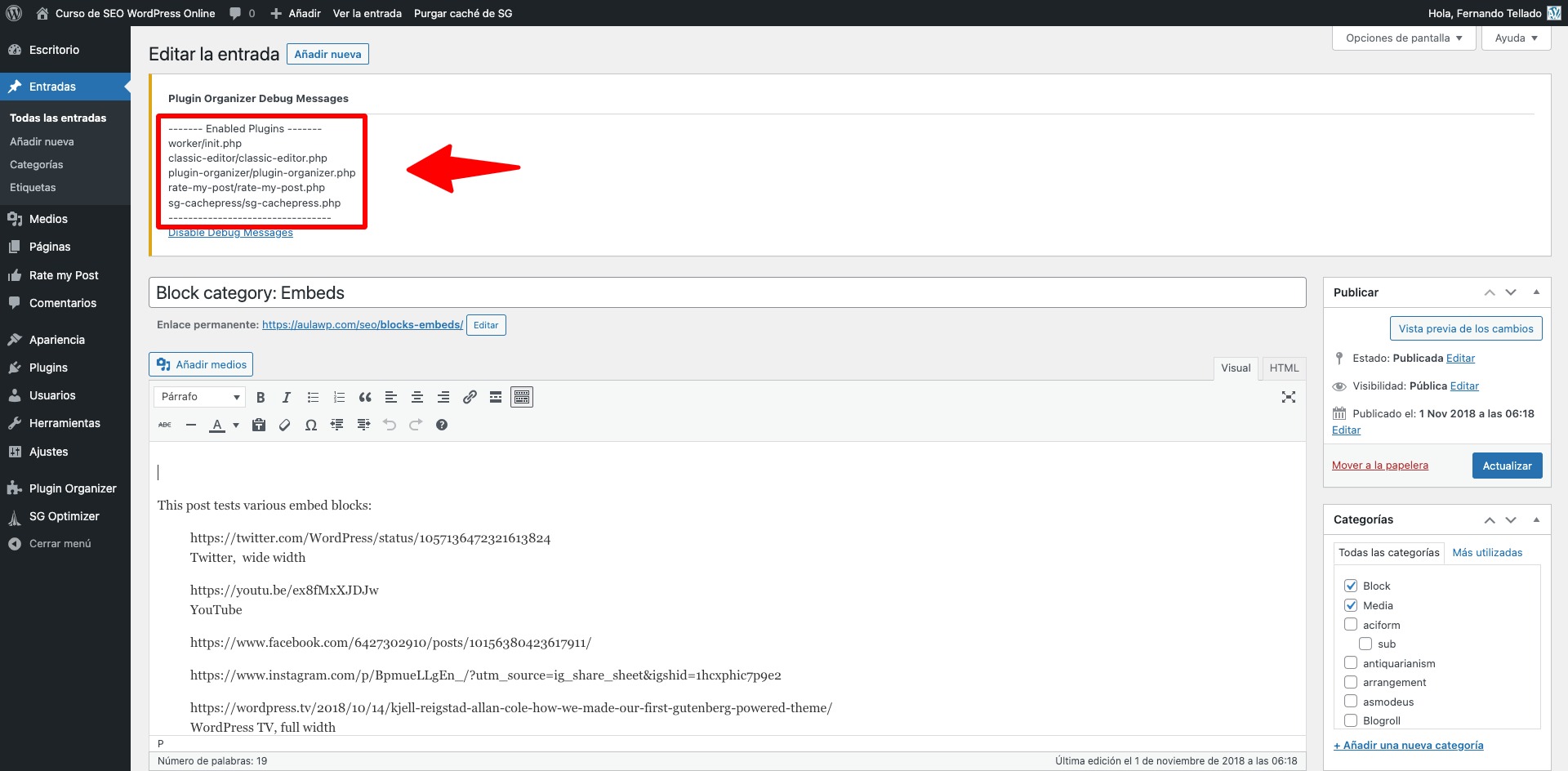Move Categorías box down

click(x=1511, y=519)
